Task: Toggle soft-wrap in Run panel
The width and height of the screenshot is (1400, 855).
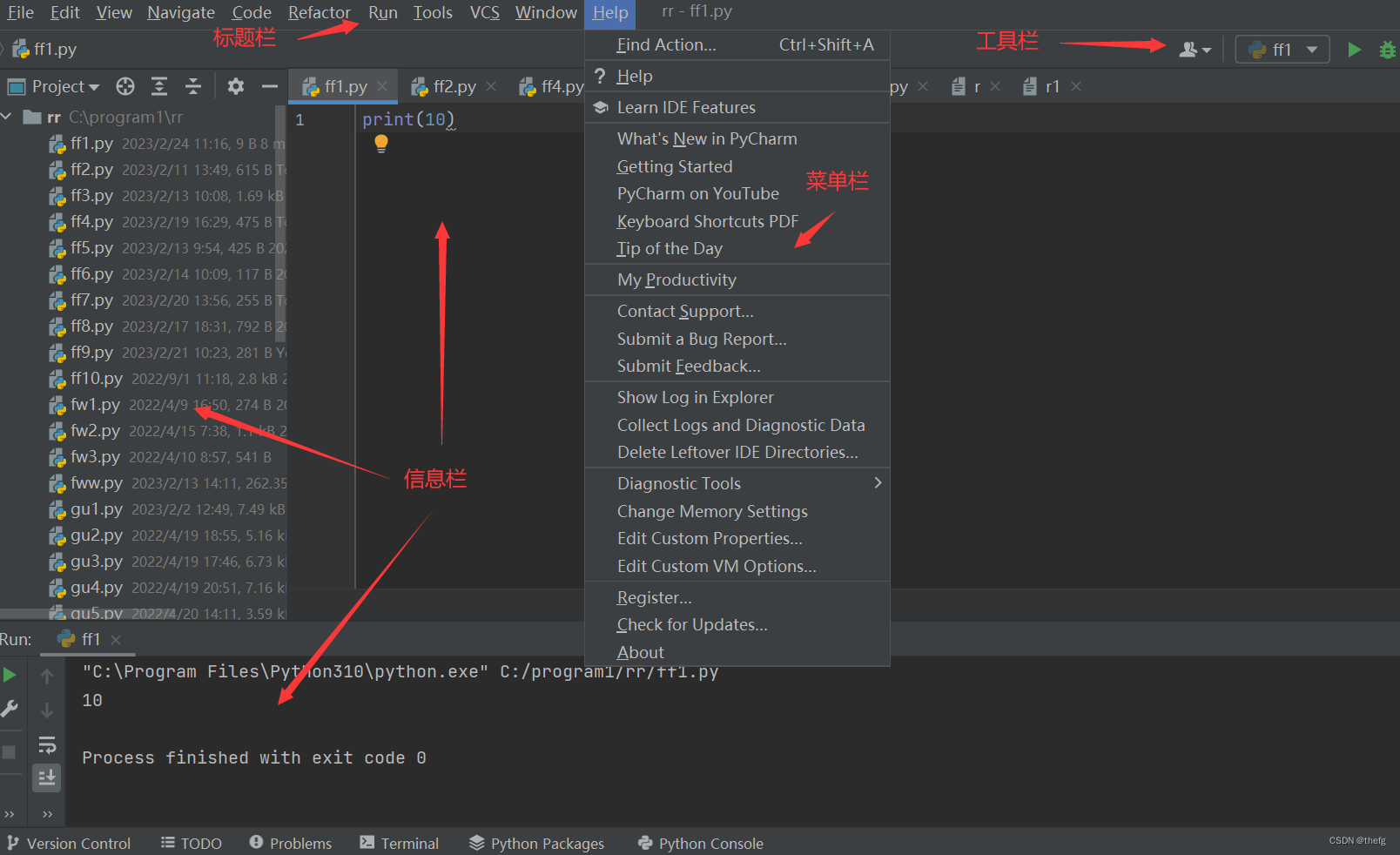Action: pyautogui.click(x=47, y=744)
